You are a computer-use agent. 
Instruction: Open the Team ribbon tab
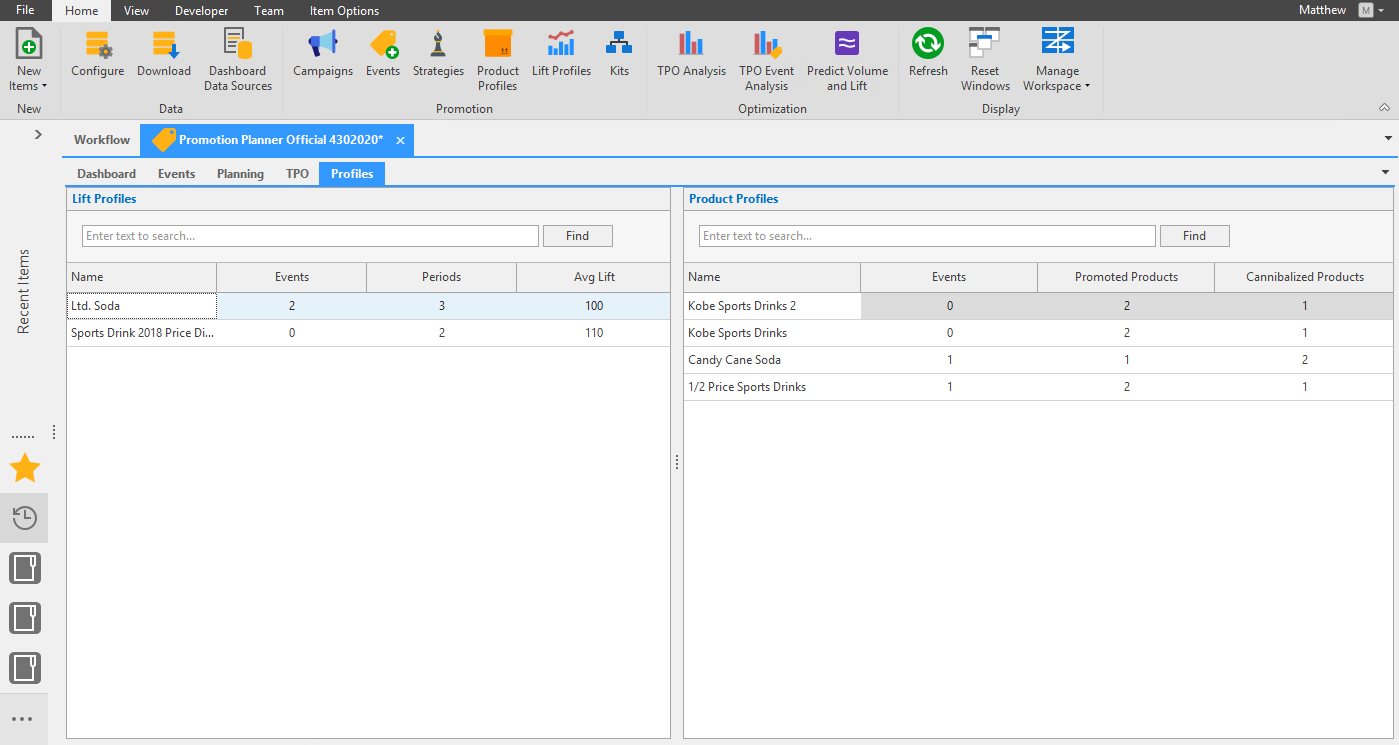[x=269, y=10]
